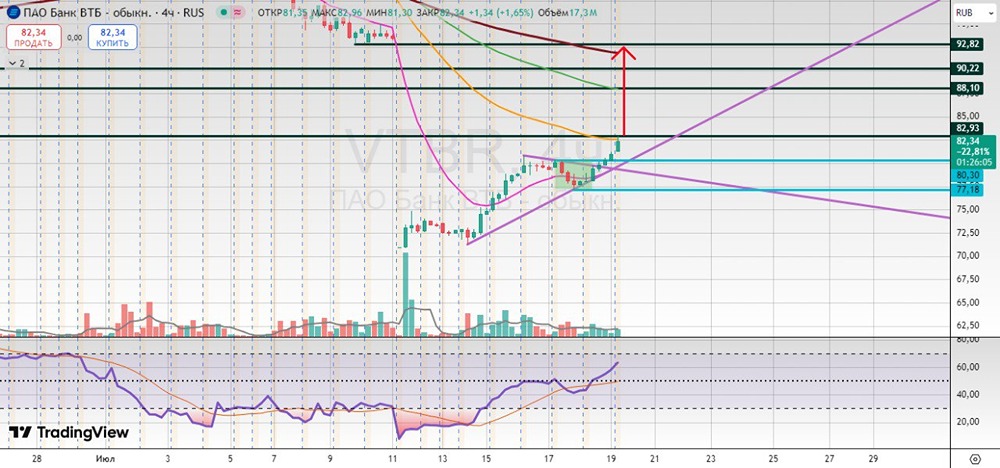Expand the collapsed indicators legend labeled 2

(x=16, y=63)
